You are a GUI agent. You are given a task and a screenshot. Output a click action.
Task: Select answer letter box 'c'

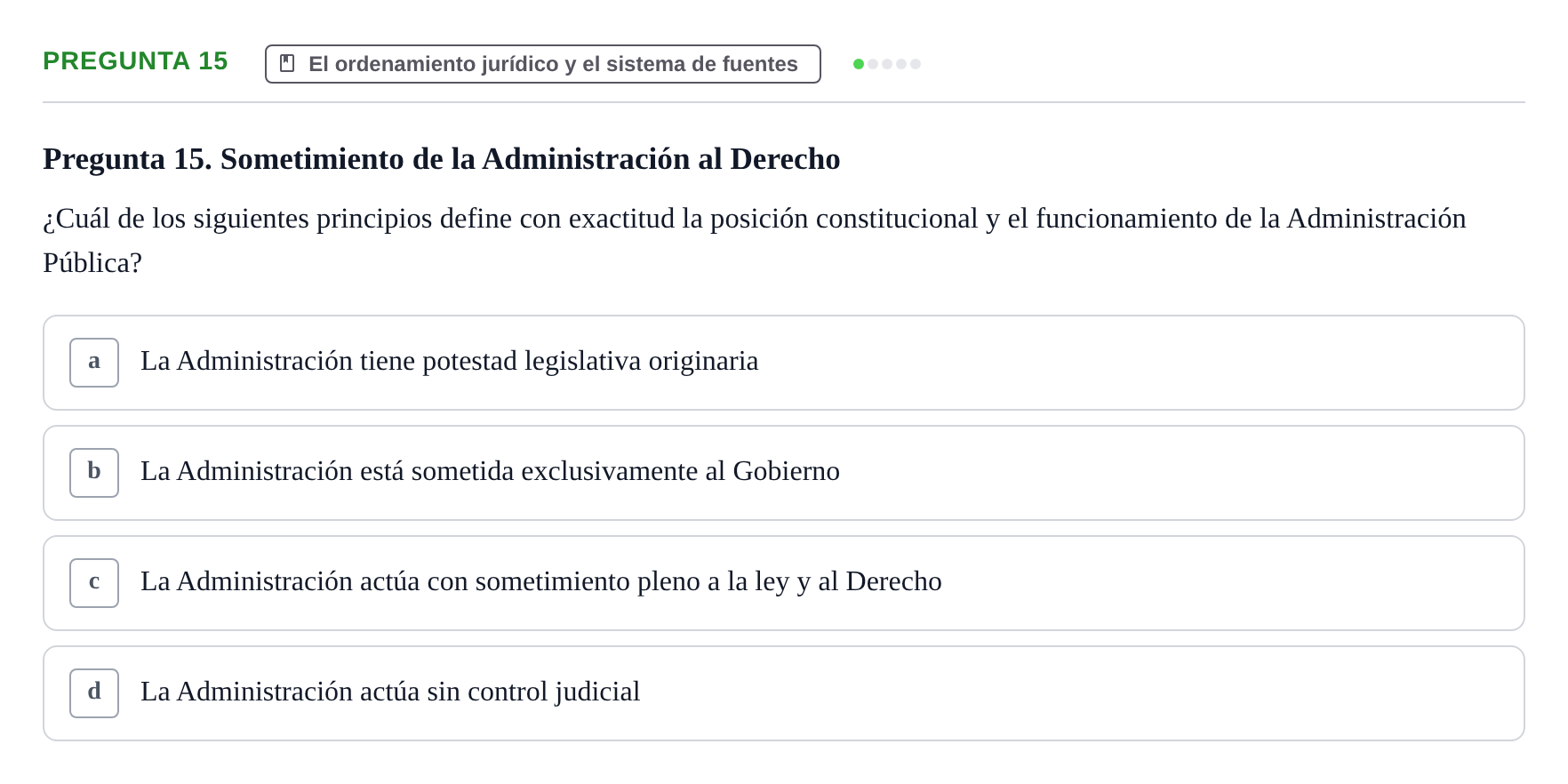(94, 582)
